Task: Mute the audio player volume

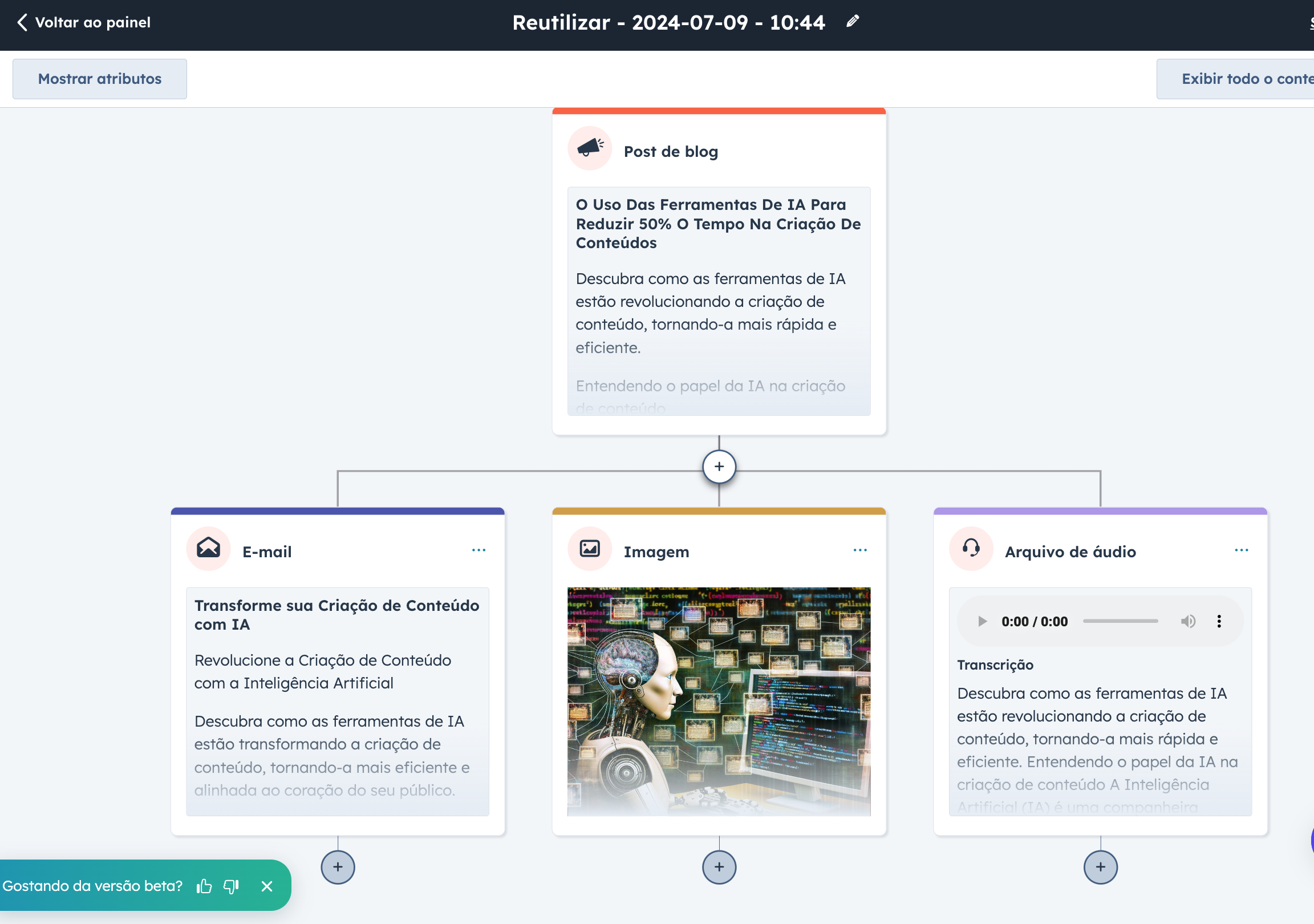Action: click(x=1188, y=621)
